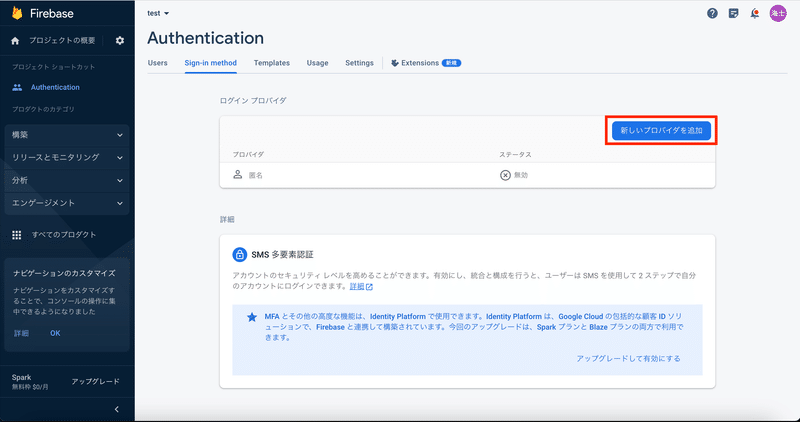Click 新しいプロバイダを追加 button

661,131
